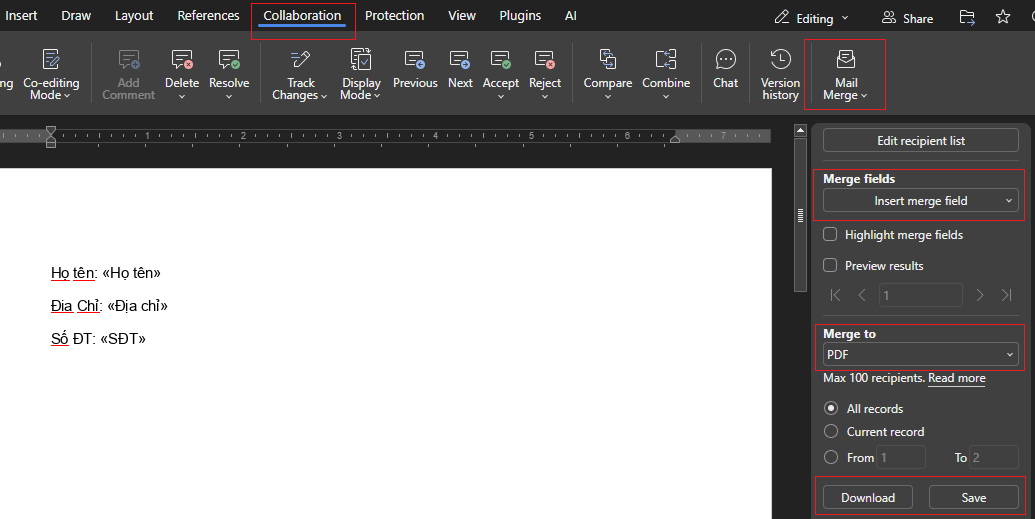This screenshot has height=519, width=1035.
Task: Open the Chat panel
Action: click(x=725, y=69)
